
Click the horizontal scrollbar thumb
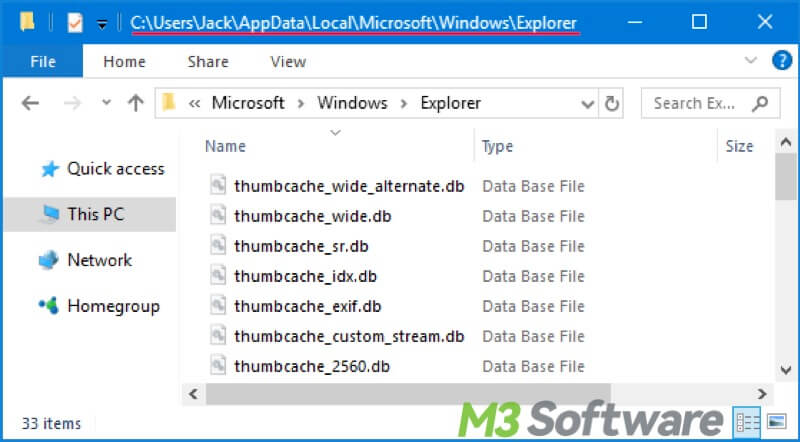408,394
